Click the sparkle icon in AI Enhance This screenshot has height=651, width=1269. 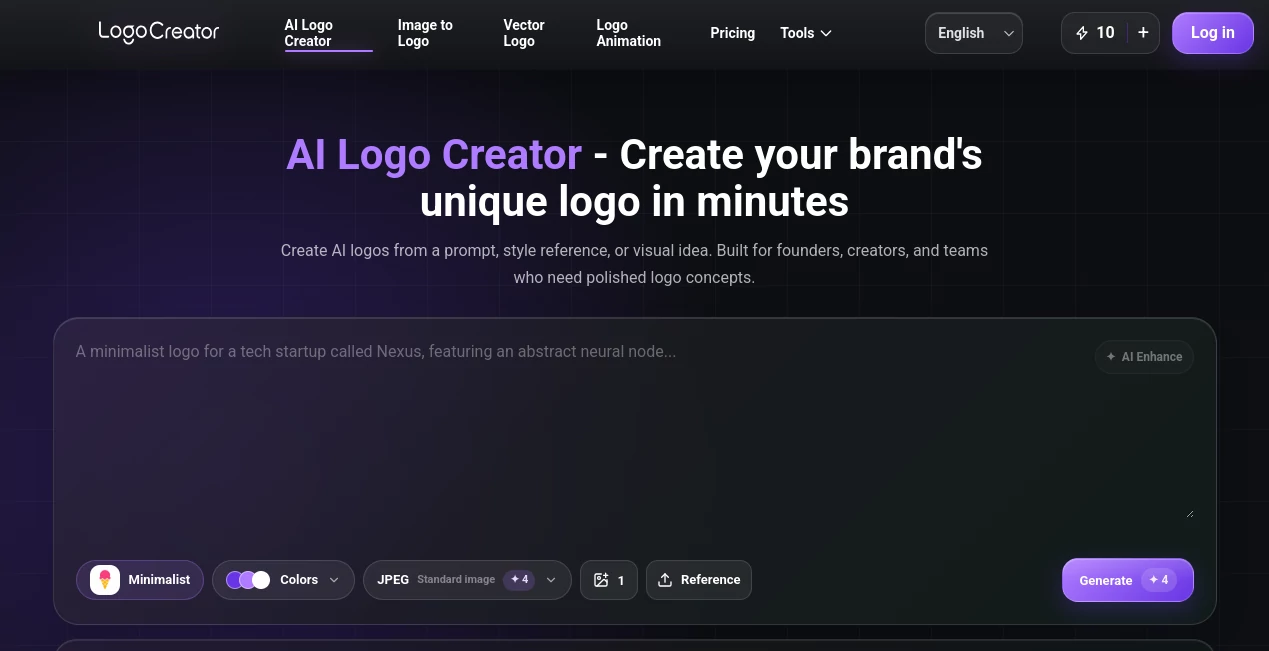pos(1111,357)
